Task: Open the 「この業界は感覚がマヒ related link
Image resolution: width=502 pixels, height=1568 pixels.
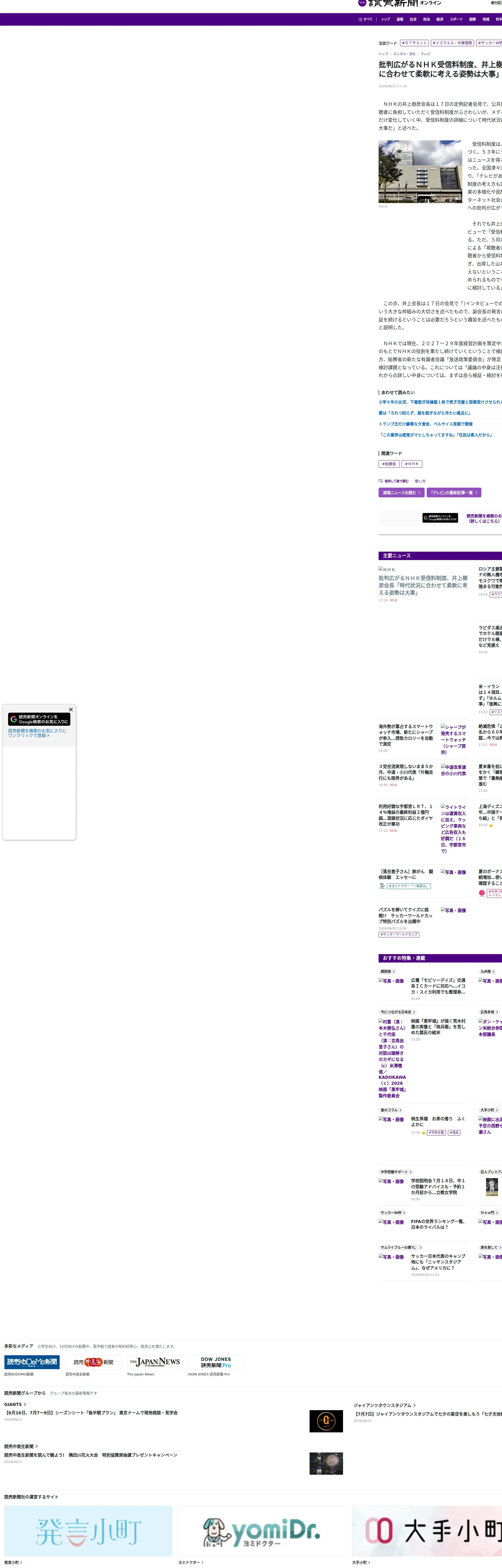Action: coord(436,435)
